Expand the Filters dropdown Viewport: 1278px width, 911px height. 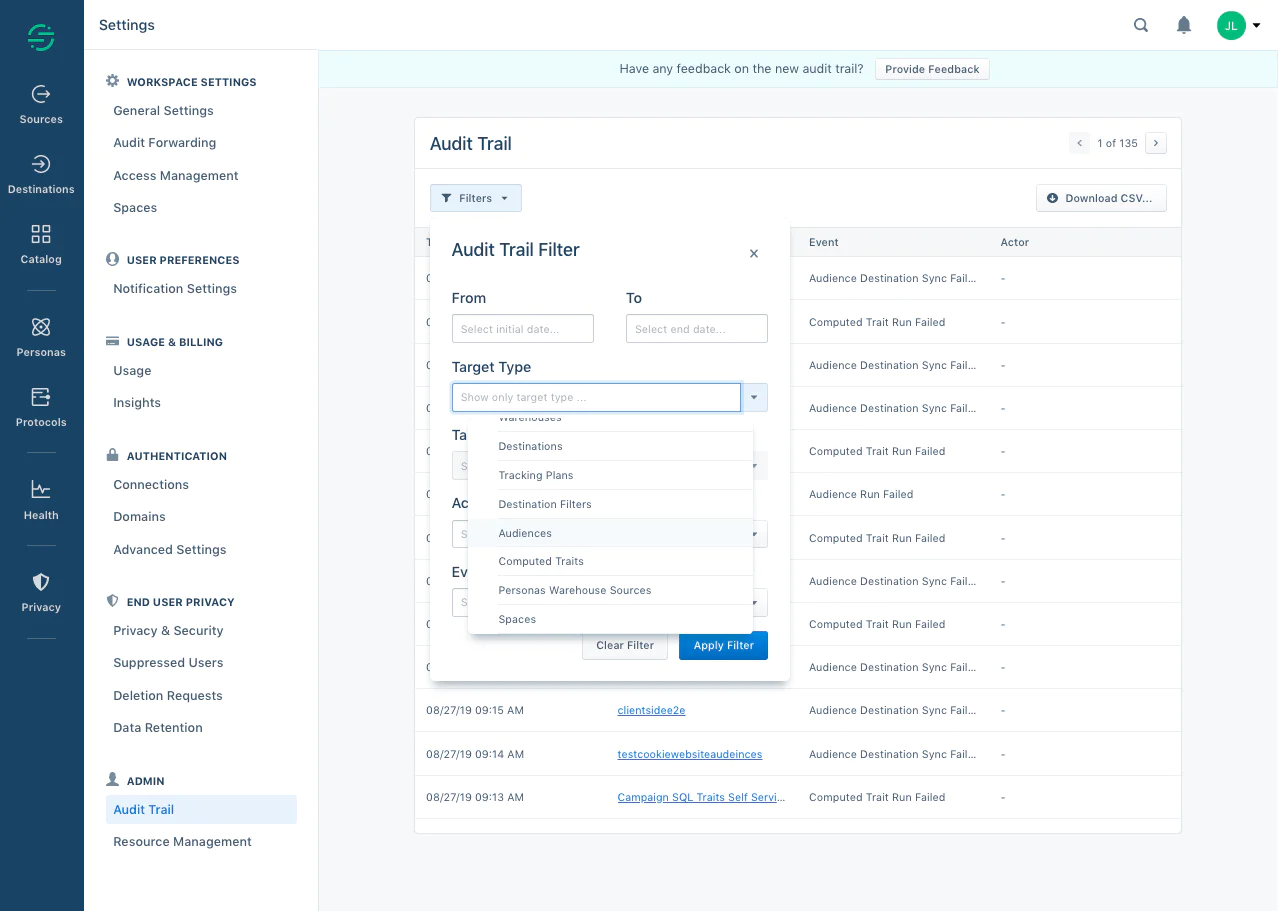[475, 198]
